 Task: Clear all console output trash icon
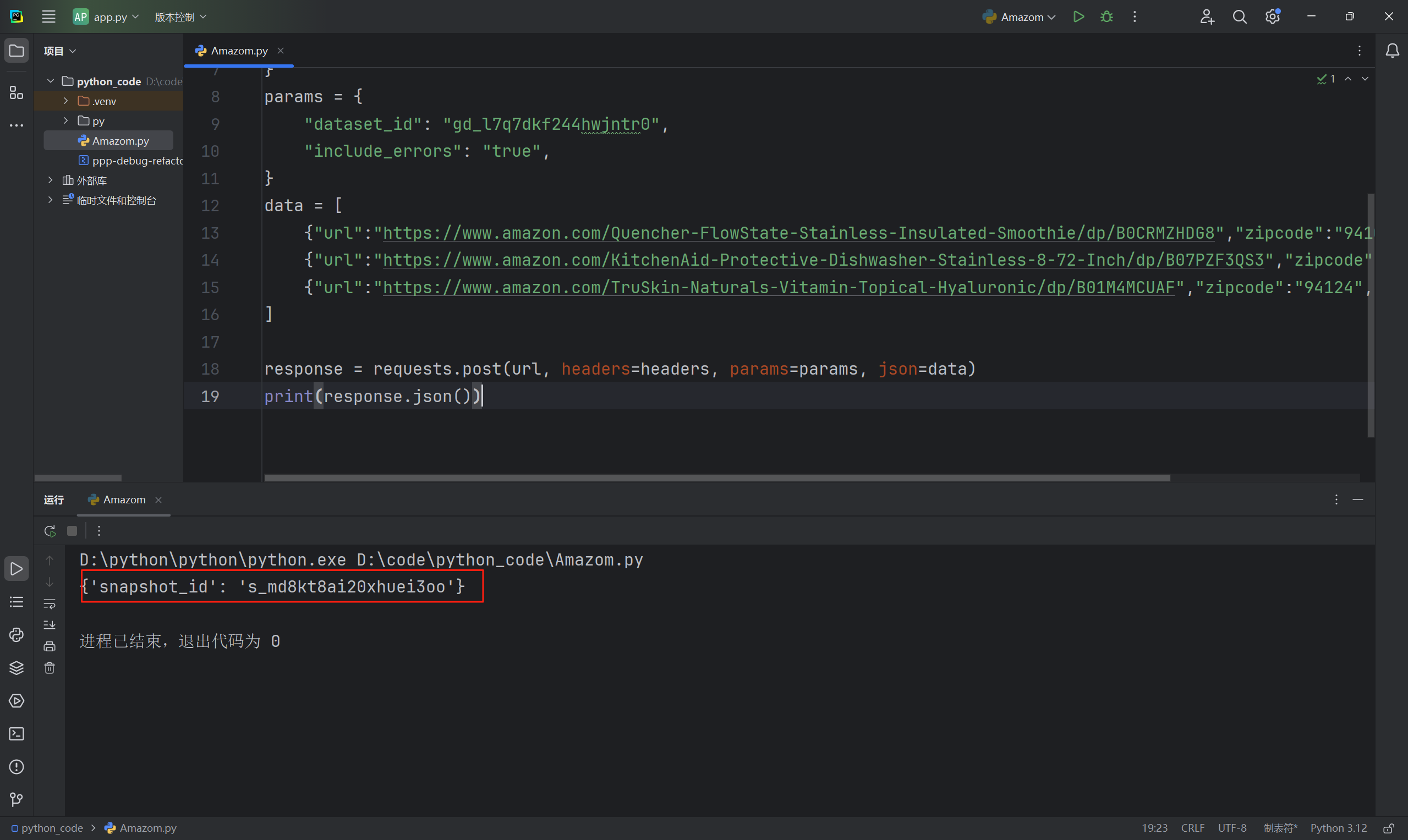[x=50, y=668]
